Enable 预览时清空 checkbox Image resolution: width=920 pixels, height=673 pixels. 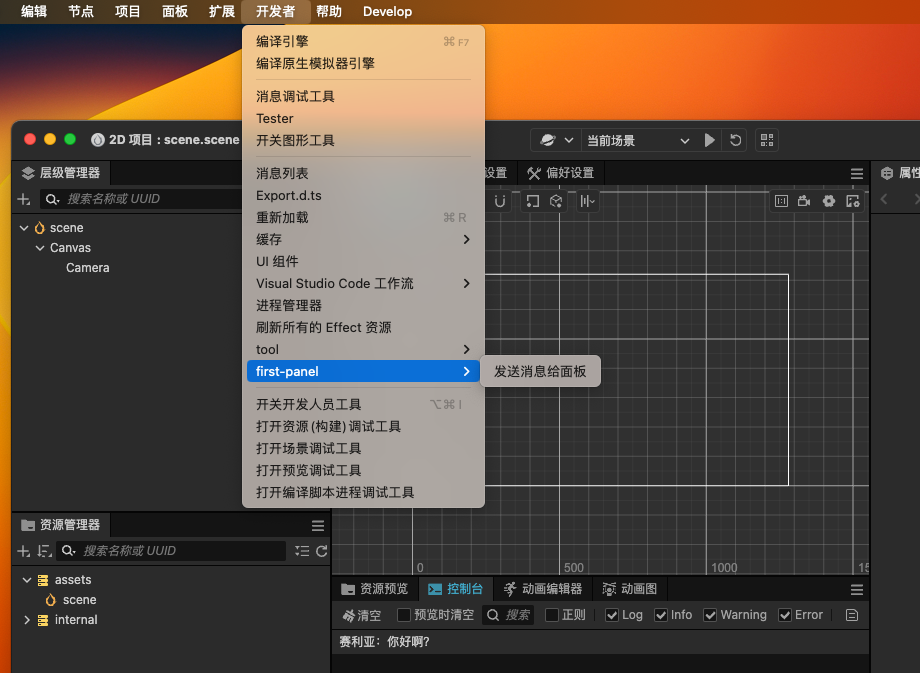click(404, 615)
